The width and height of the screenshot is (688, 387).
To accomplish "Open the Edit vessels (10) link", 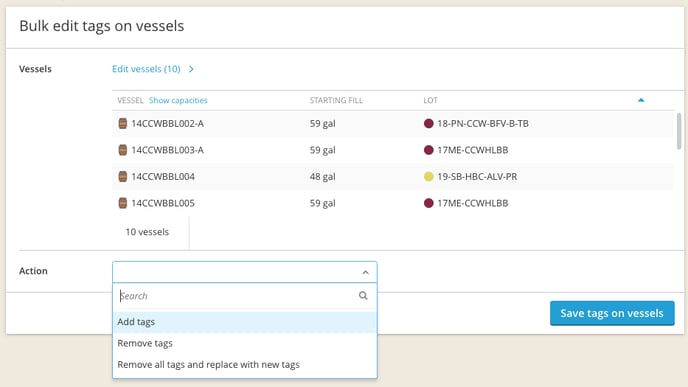I will (x=146, y=69).
